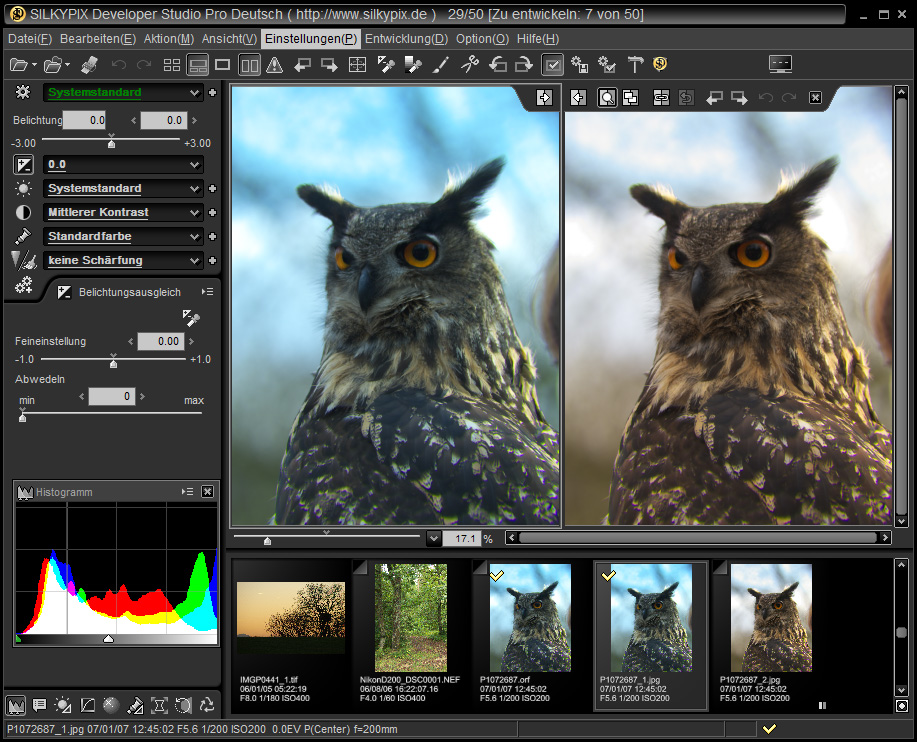Image resolution: width=917 pixels, height=742 pixels.
Task: Rotate image left using toolbar icon
Action: pyautogui.click(x=497, y=65)
